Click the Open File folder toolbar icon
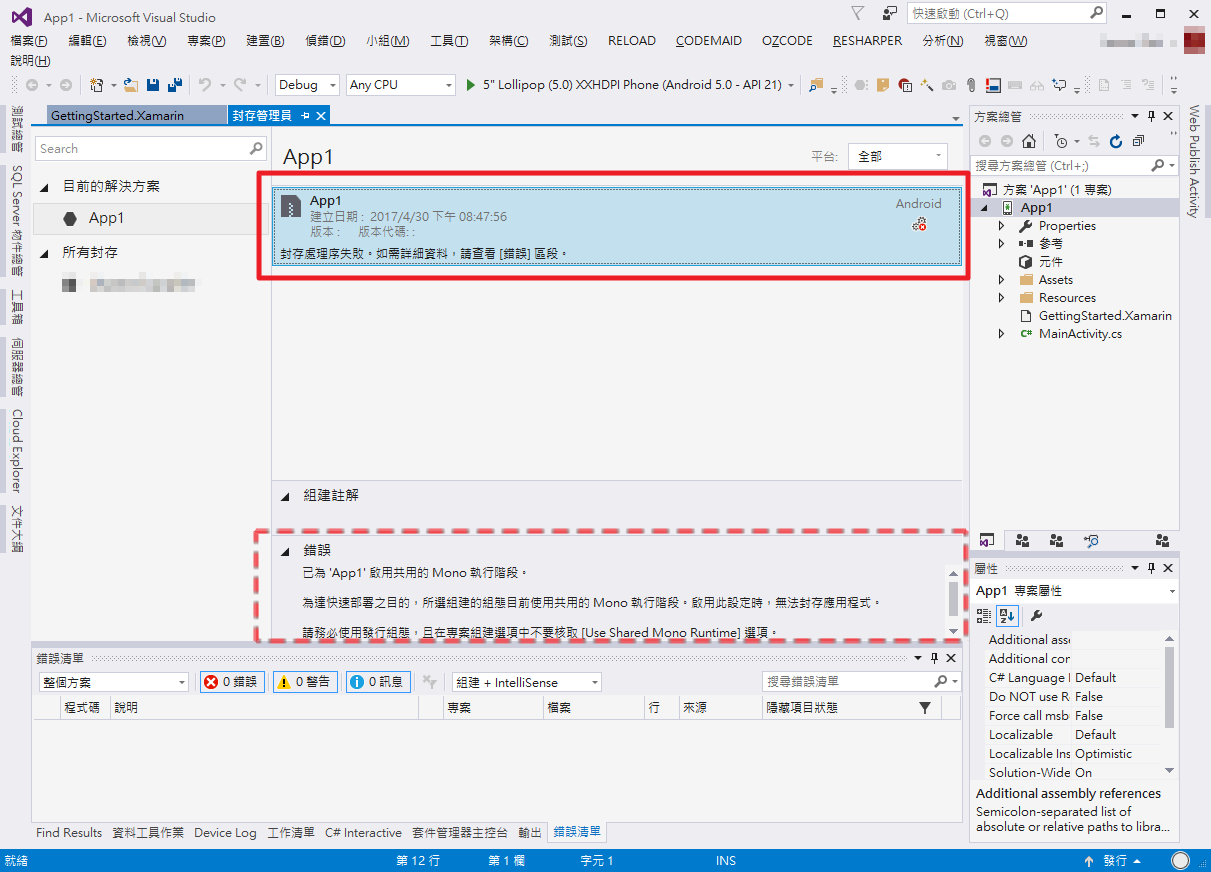 point(130,85)
